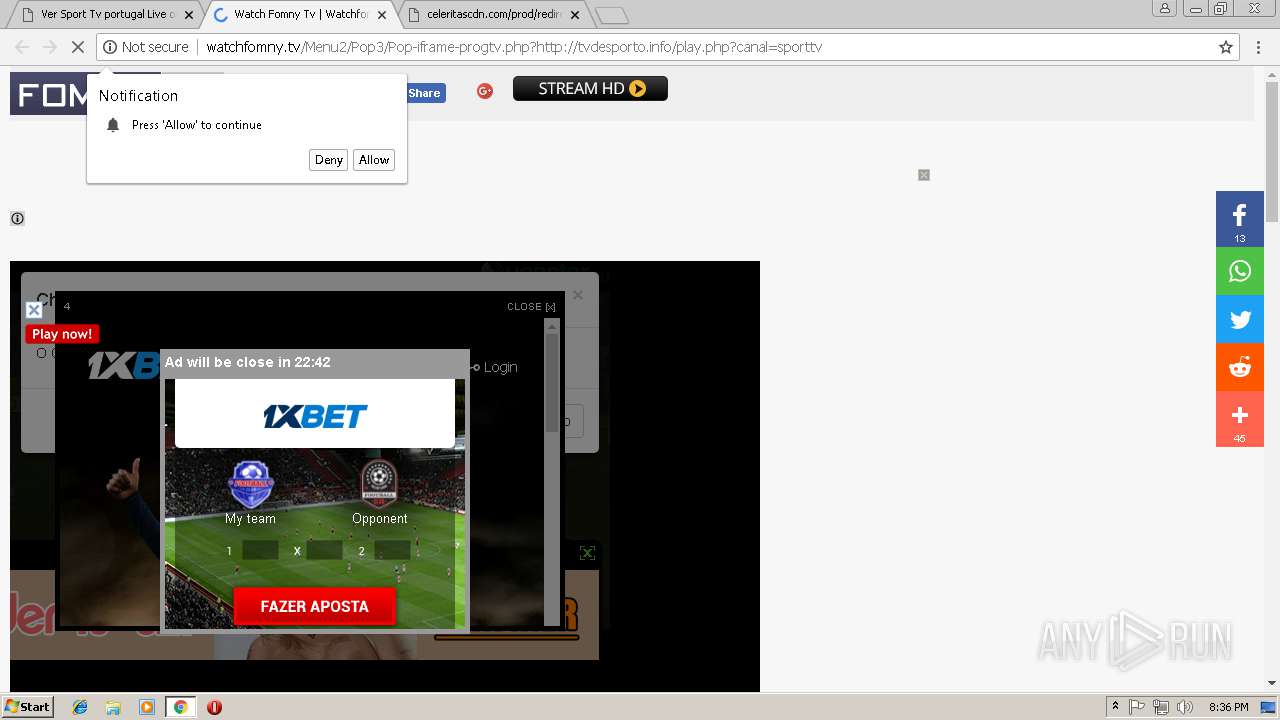Click the CLOSE [x] link on the ad
The height and width of the screenshot is (720, 1280).
(x=531, y=307)
